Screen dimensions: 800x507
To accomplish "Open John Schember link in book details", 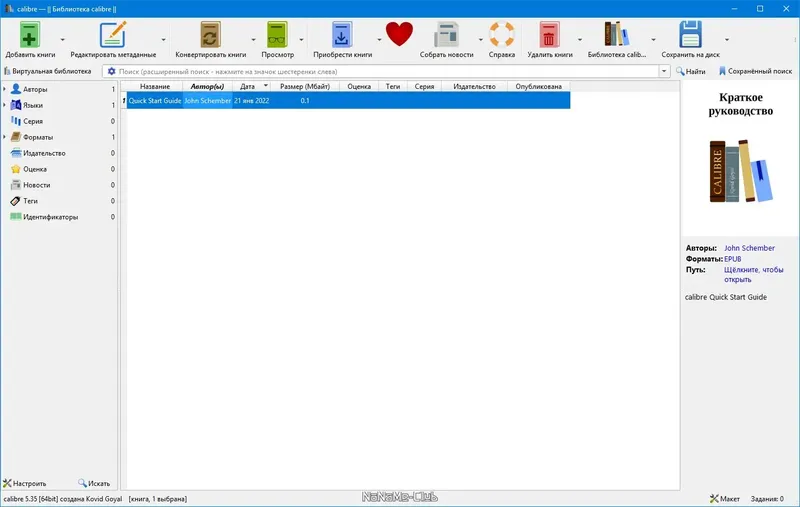I will 749,248.
